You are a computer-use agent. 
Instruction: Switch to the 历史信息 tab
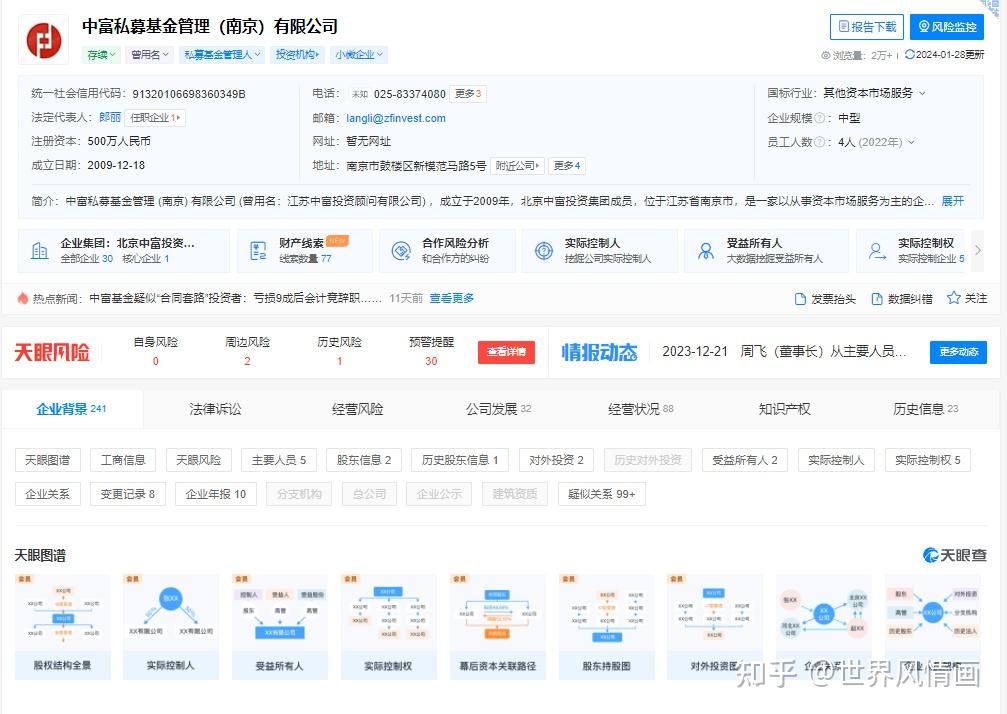pyautogui.click(x=925, y=409)
